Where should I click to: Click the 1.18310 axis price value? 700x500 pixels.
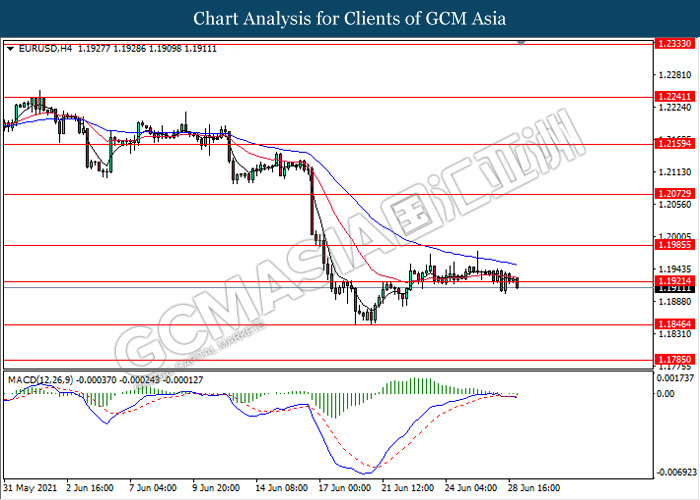point(675,334)
